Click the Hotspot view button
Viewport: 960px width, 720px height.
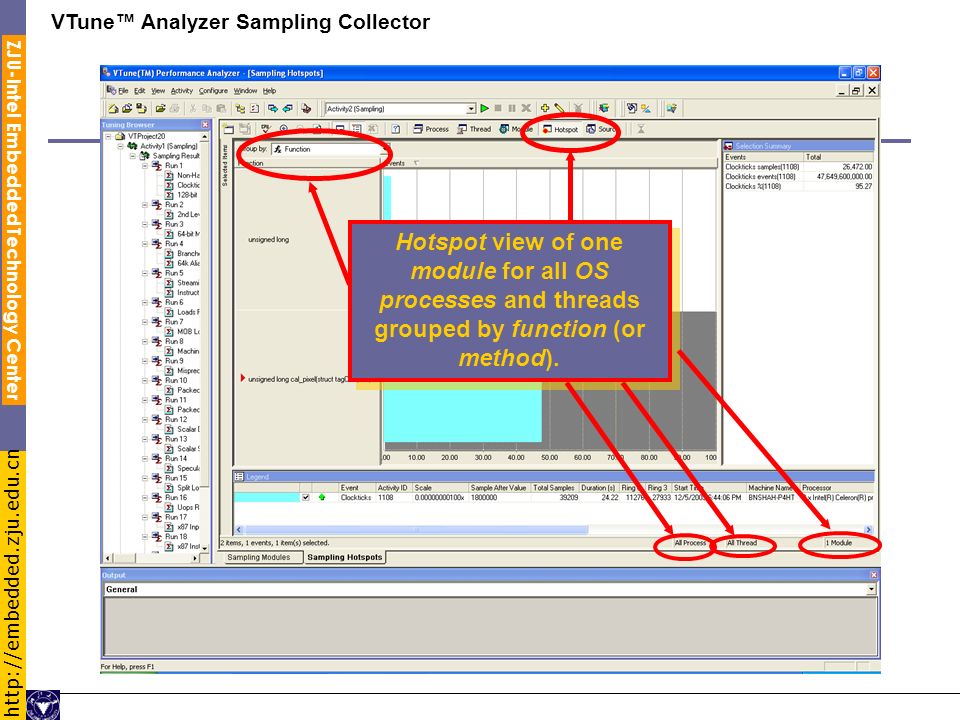(560, 129)
